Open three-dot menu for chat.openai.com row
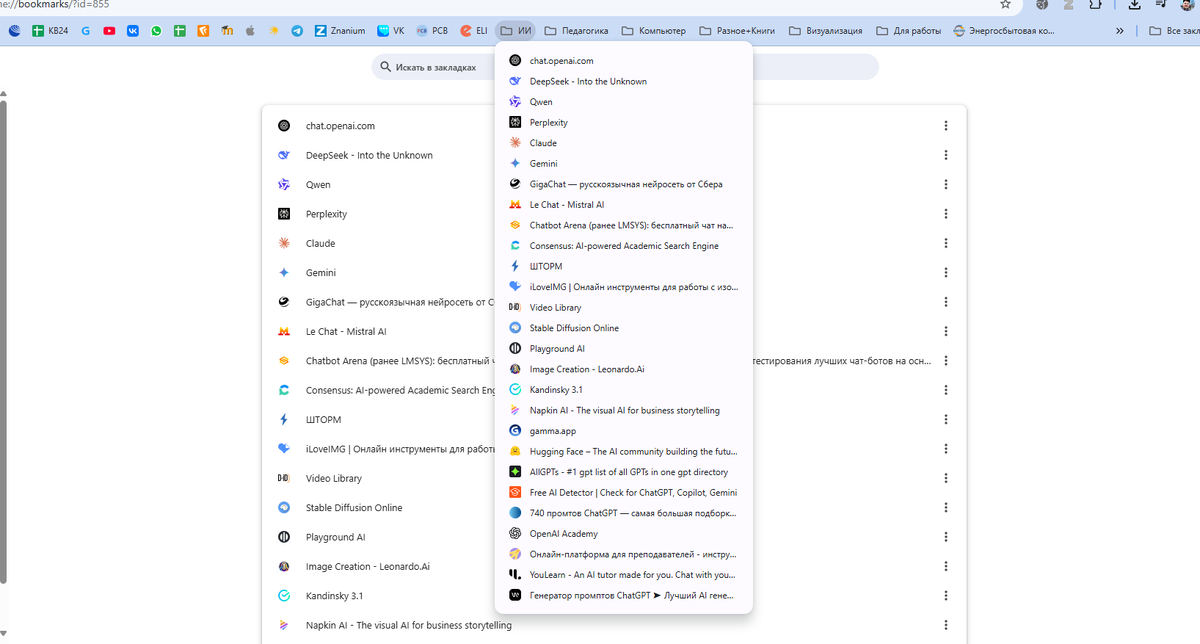The width and height of the screenshot is (1200, 644). point(945,126)
